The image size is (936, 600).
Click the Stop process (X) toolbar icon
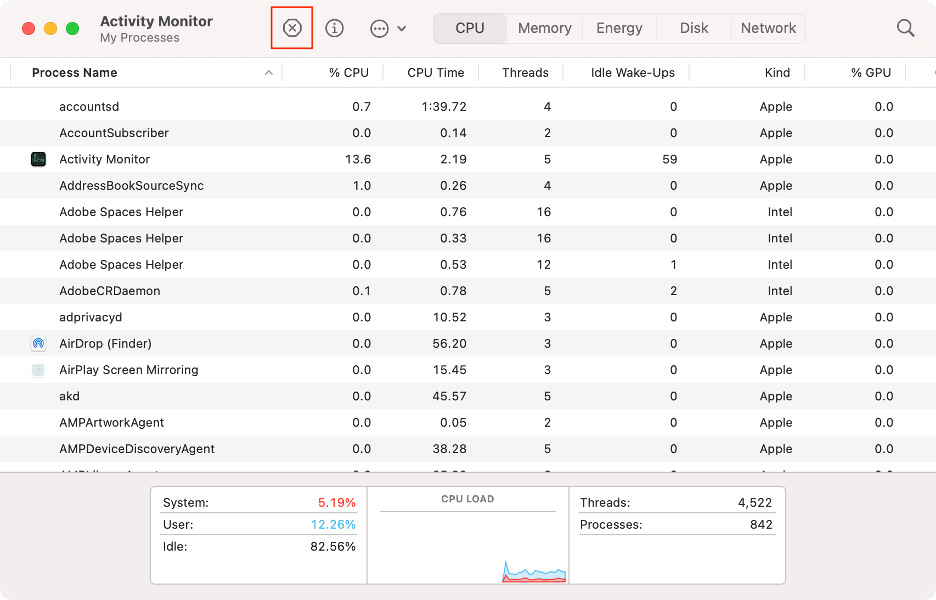point(292,27)
